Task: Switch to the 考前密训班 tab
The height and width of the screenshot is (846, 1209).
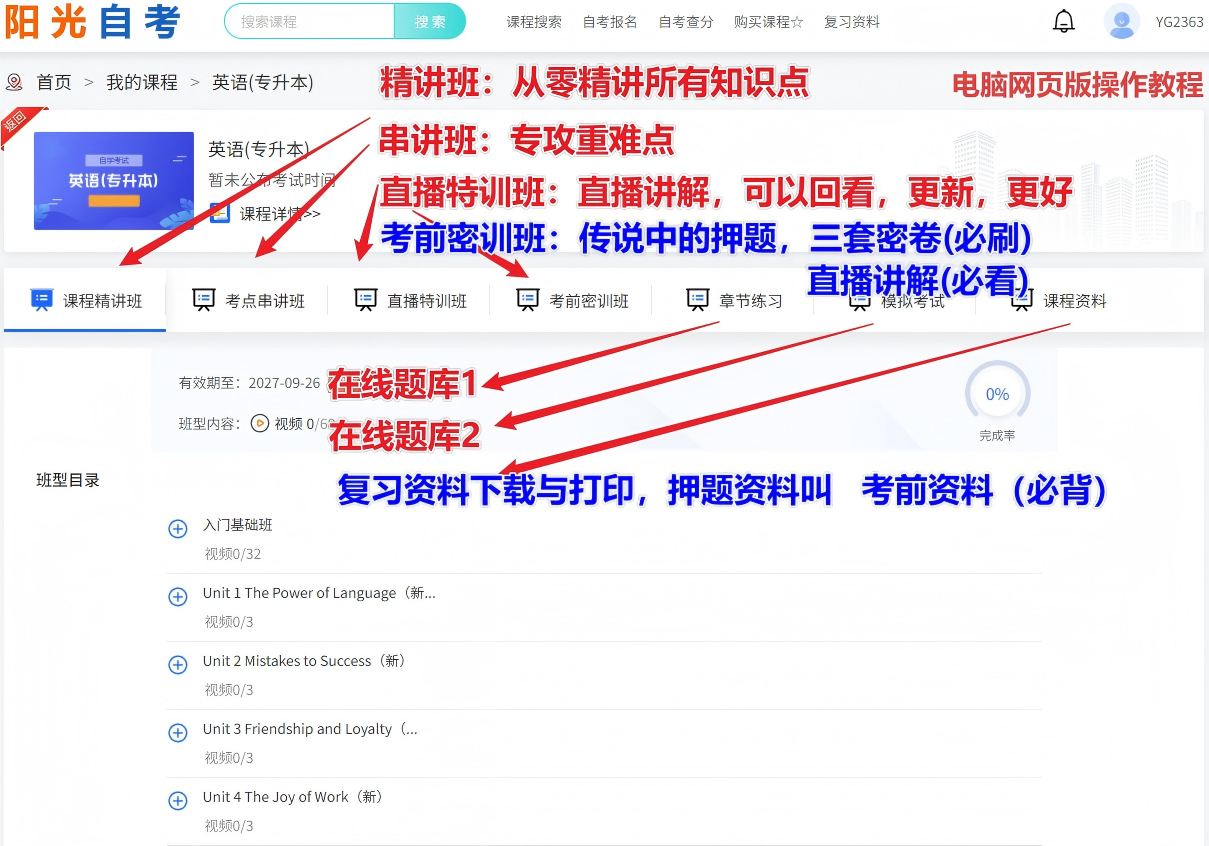Action: (x=588, y=301)
